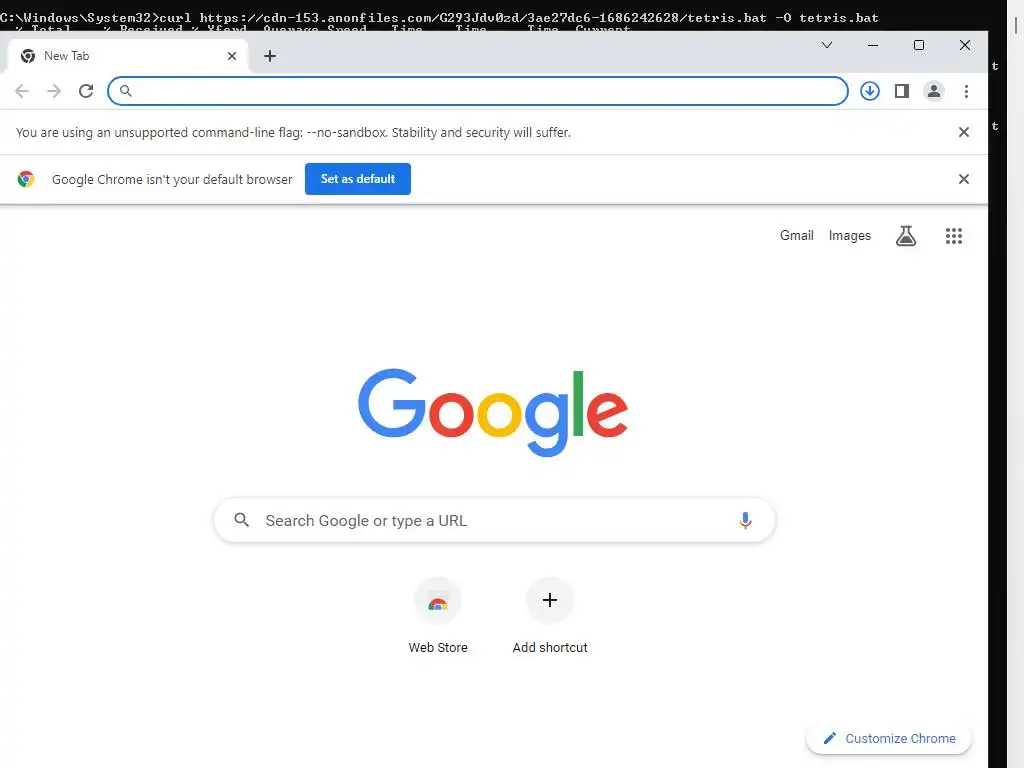Dismiss the no-sandbox warning bar
This screenshot has height=768, width=1024.
[963, 132]
